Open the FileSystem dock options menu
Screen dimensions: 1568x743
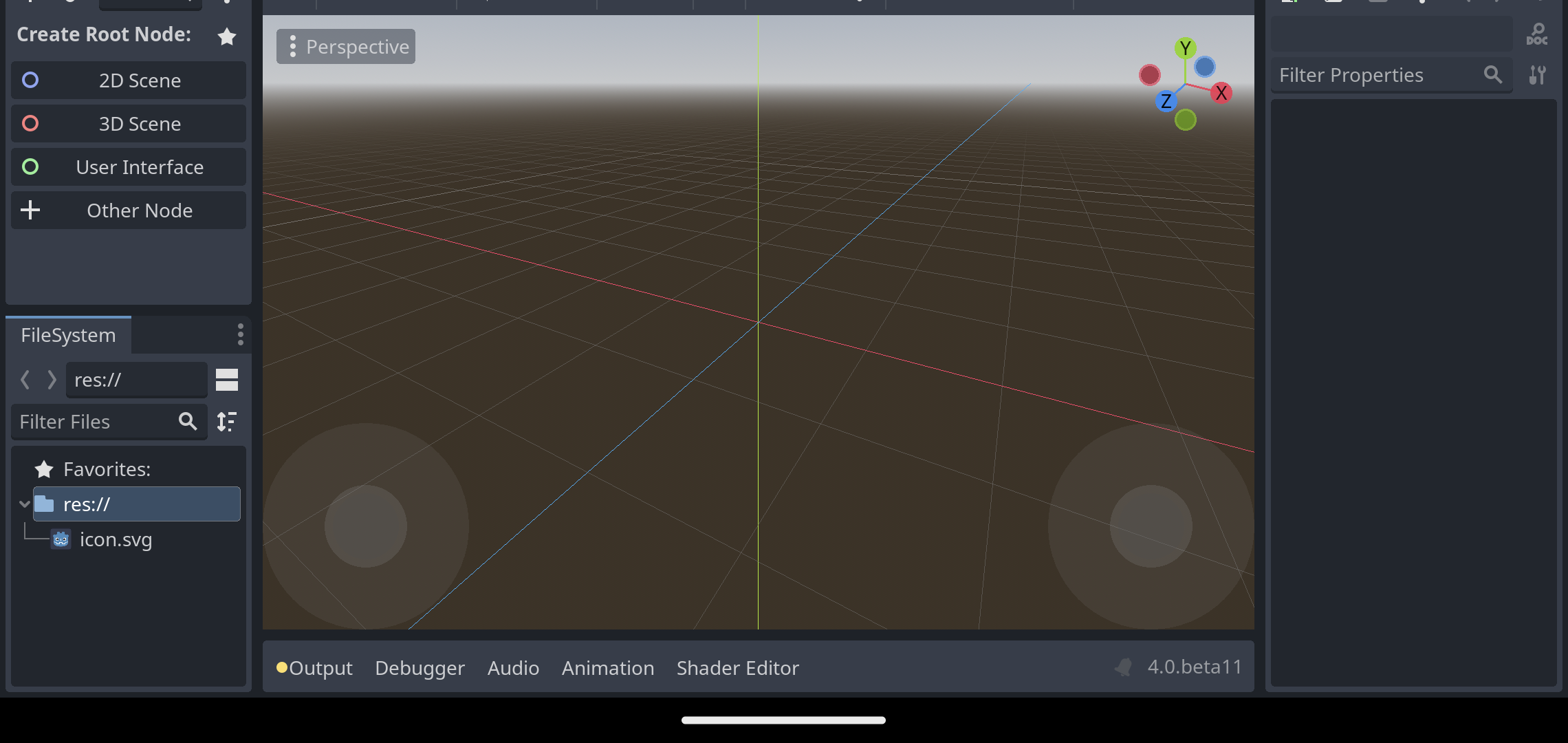click(x=240, y=335)
